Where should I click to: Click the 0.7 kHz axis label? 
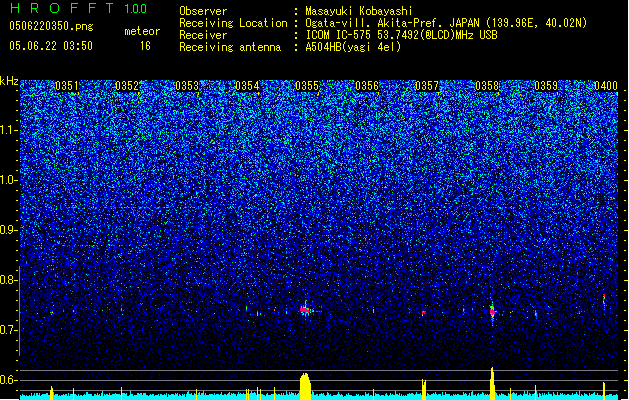click(x=8, y=330)
